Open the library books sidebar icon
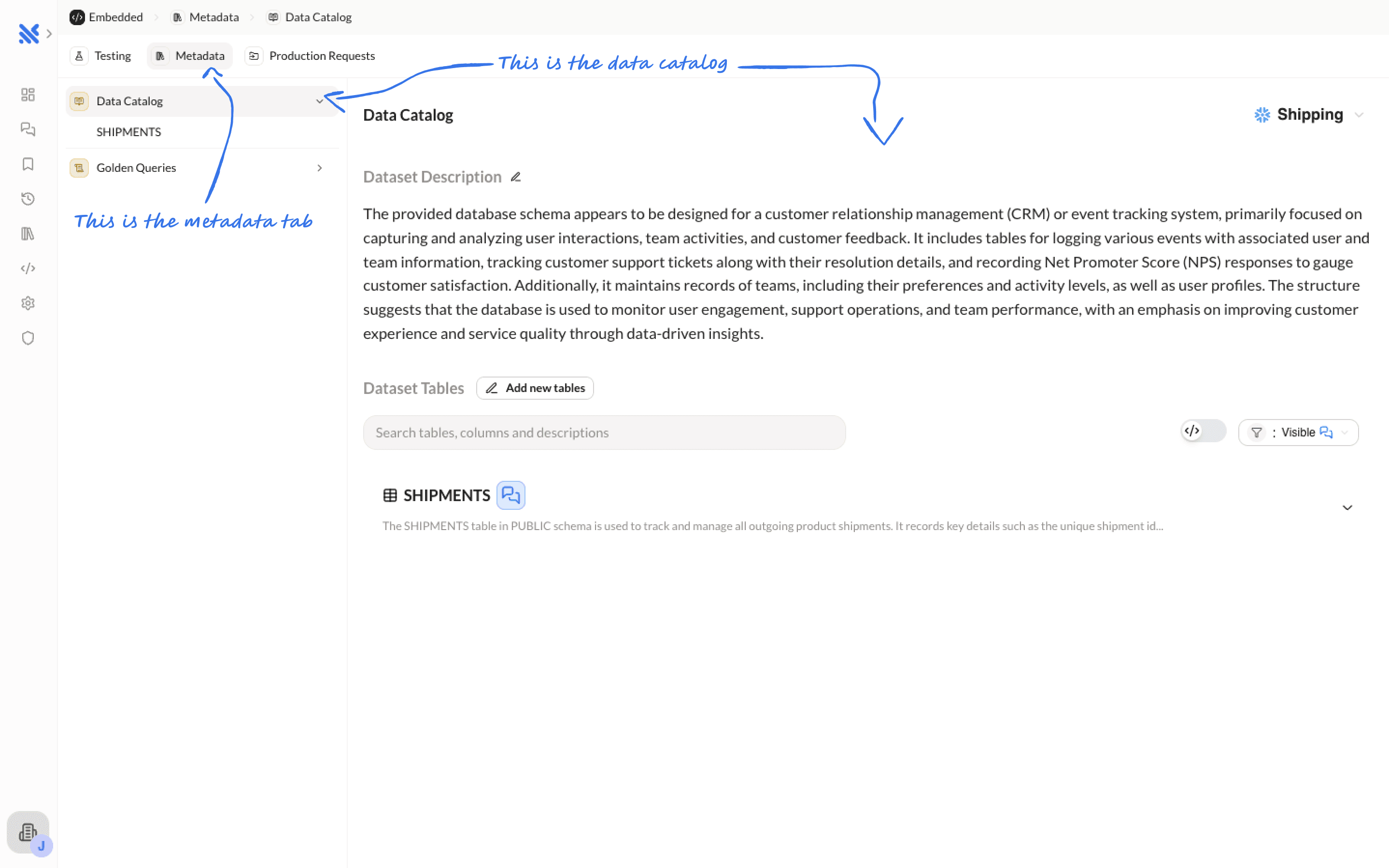 [x=28, y=234]
